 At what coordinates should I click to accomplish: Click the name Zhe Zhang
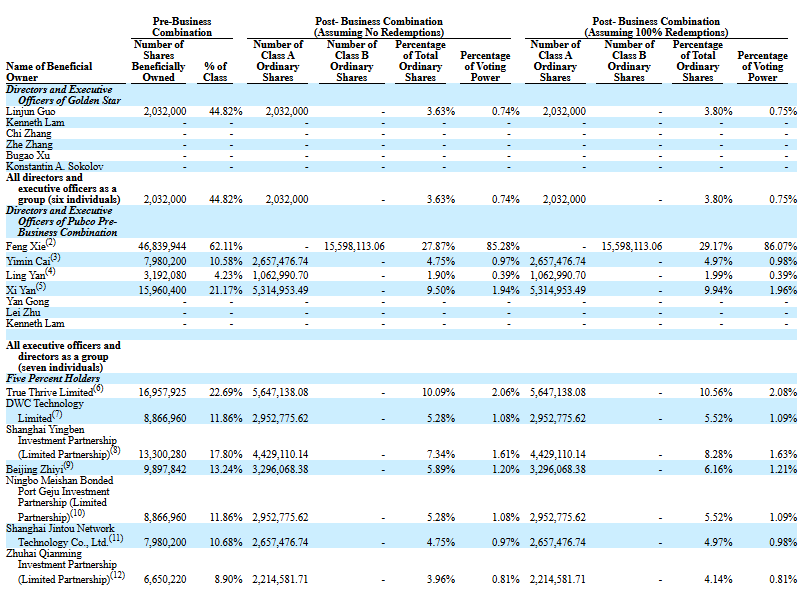point(29,145)
